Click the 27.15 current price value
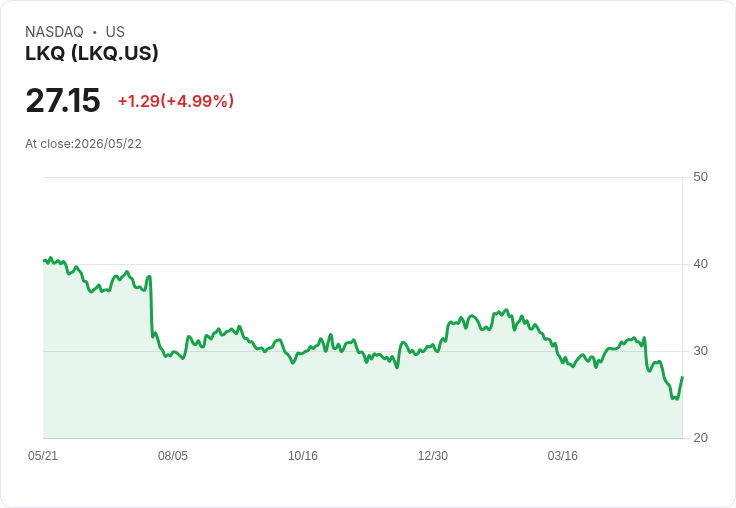Viewport: 736px width, 508px height. tap(63, 100)
